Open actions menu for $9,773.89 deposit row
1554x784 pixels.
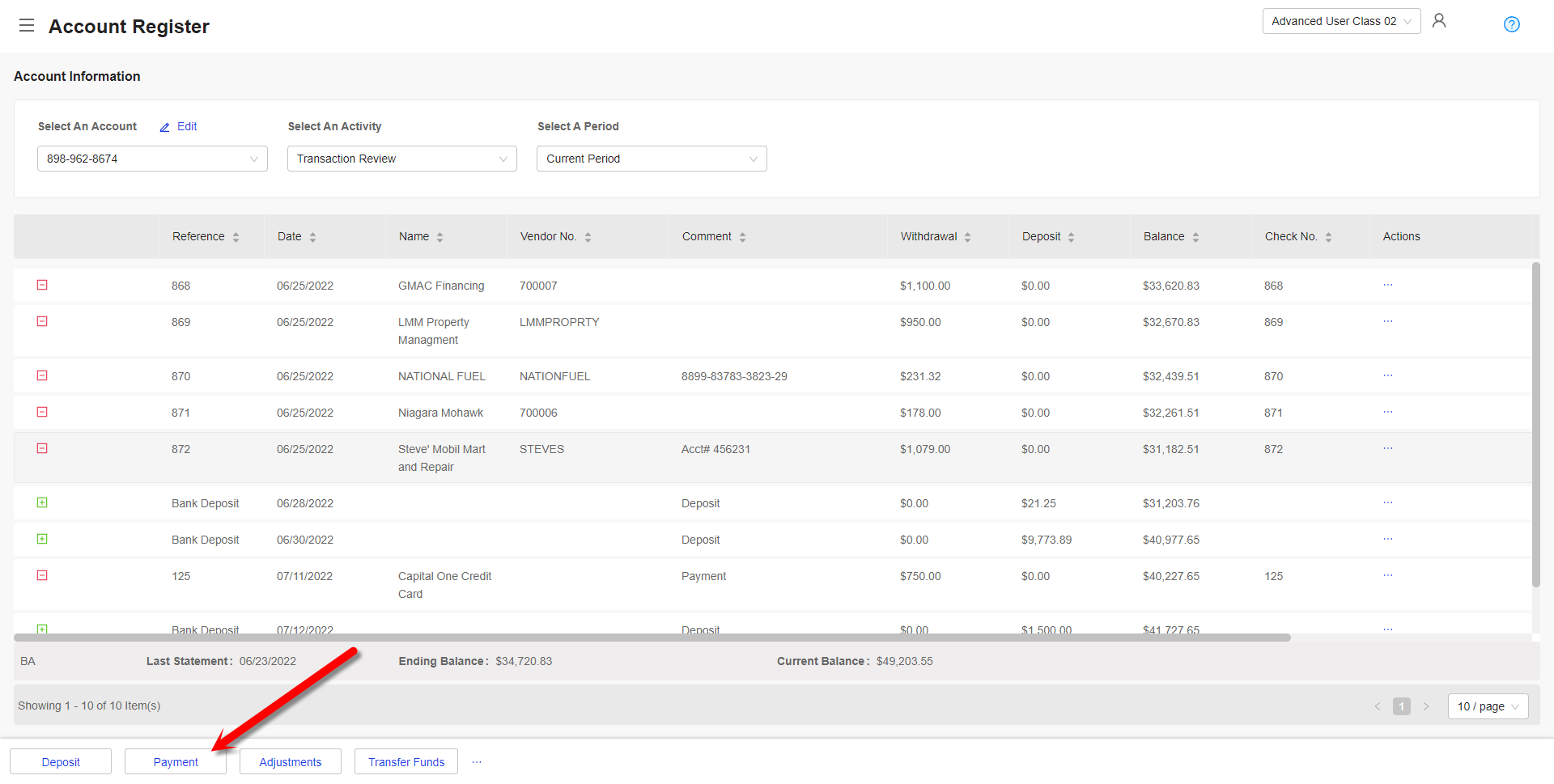pos(1388,539)
